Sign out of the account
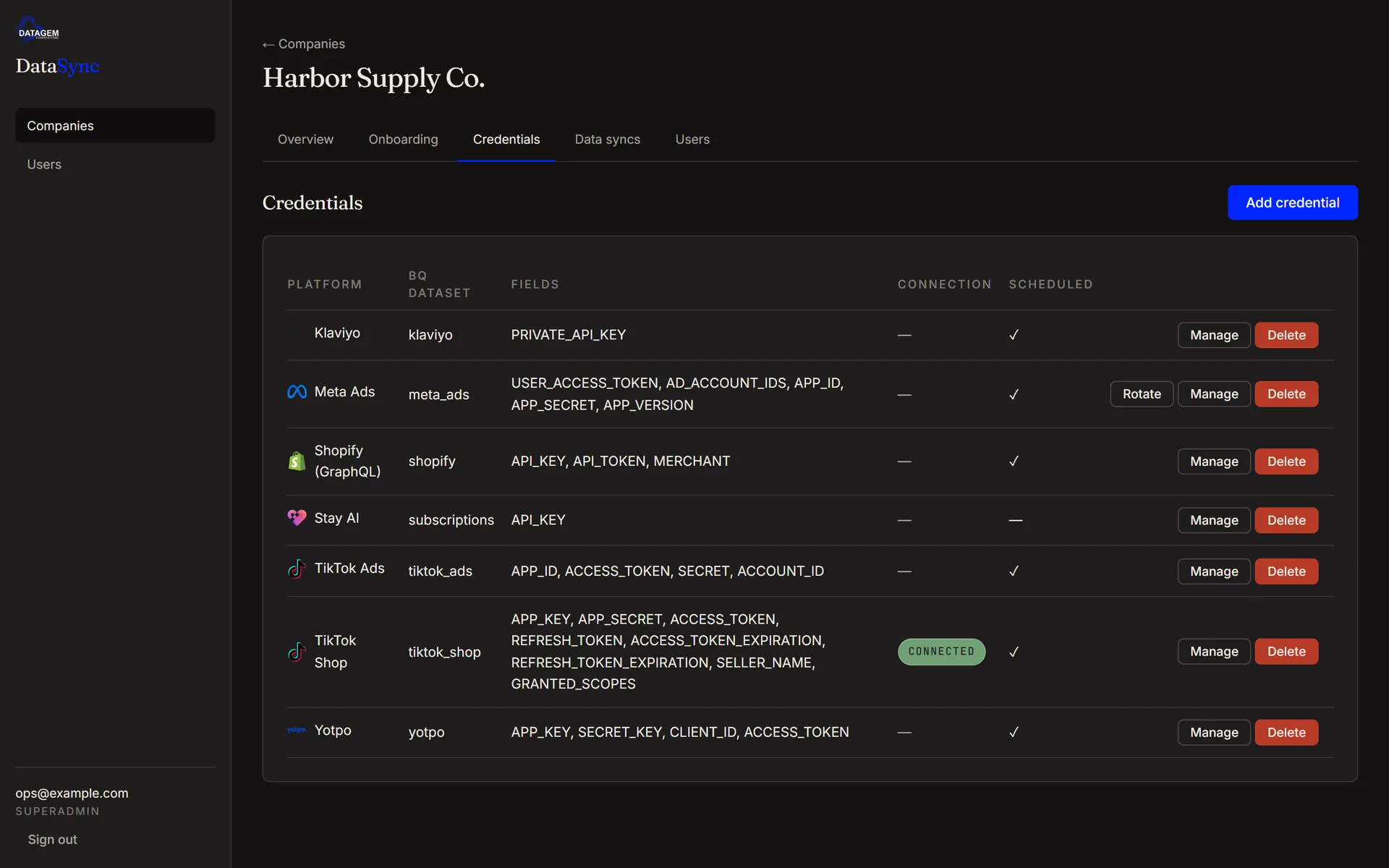The width and height of the screenshot is (1389, 868). pyautogui.click(x=52, y=840)
